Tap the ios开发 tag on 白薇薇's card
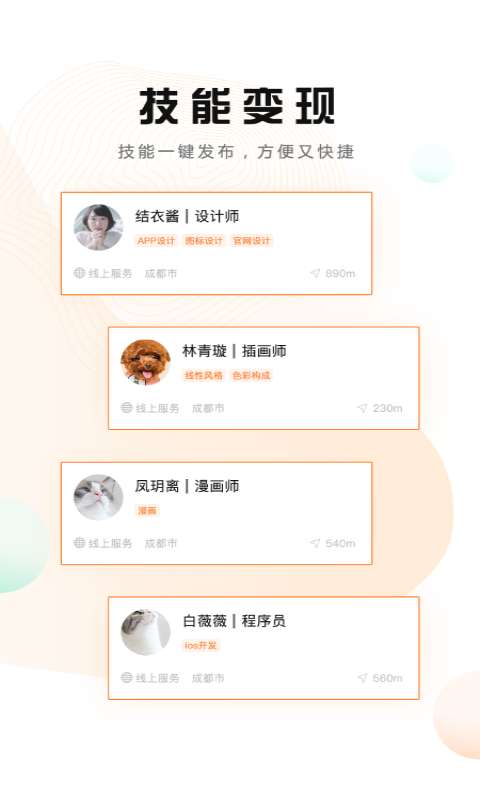Screen dimensions: 480x800 (x=200, y=645)
